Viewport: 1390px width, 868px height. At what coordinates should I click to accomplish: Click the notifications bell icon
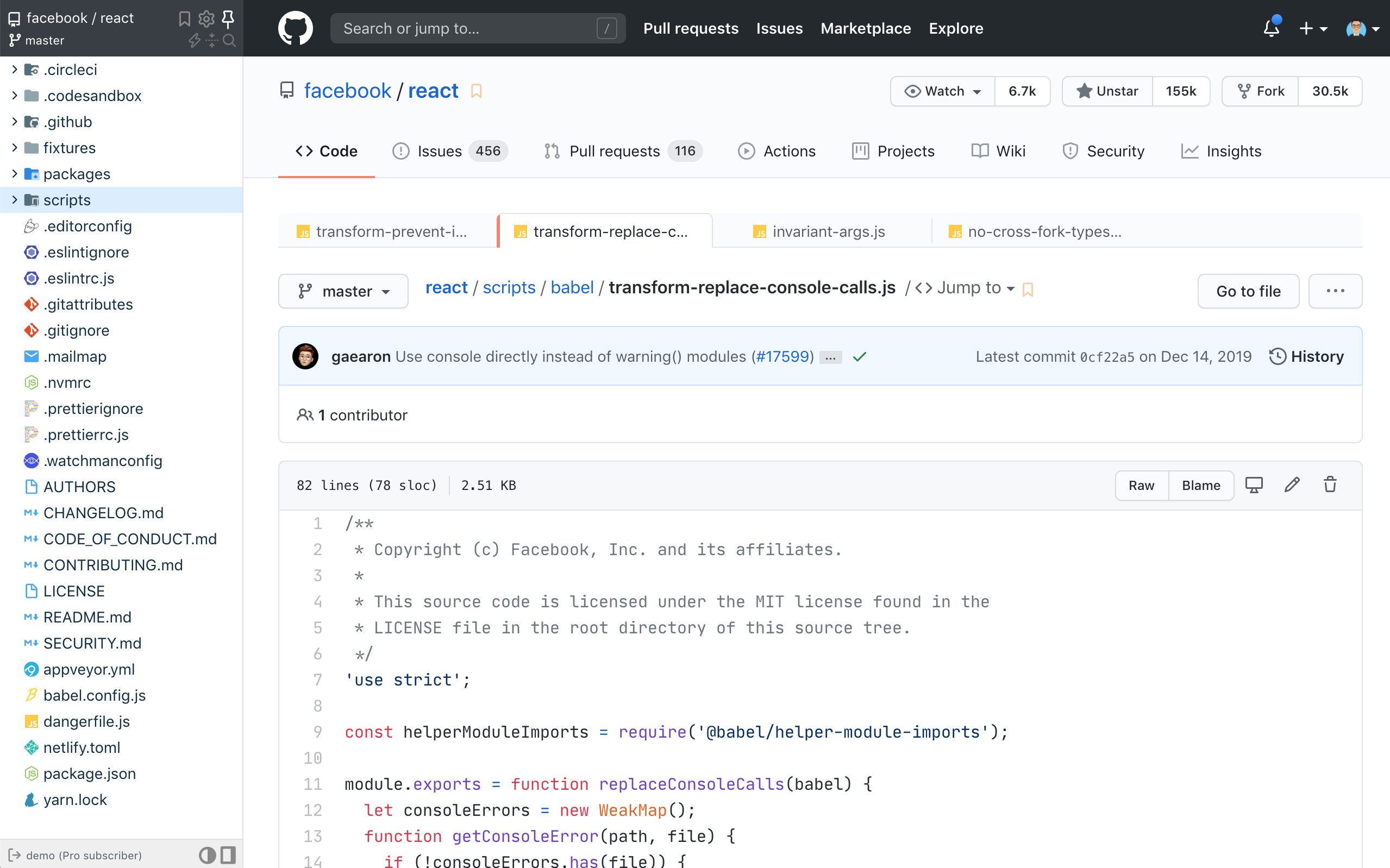[1272, 28]
